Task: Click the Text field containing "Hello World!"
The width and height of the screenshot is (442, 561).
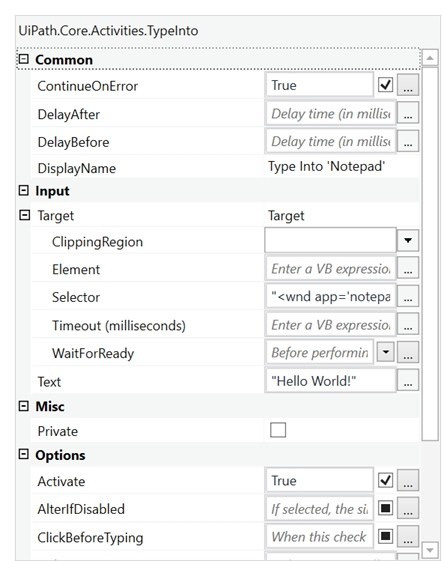Action: (x=331, y=381)
